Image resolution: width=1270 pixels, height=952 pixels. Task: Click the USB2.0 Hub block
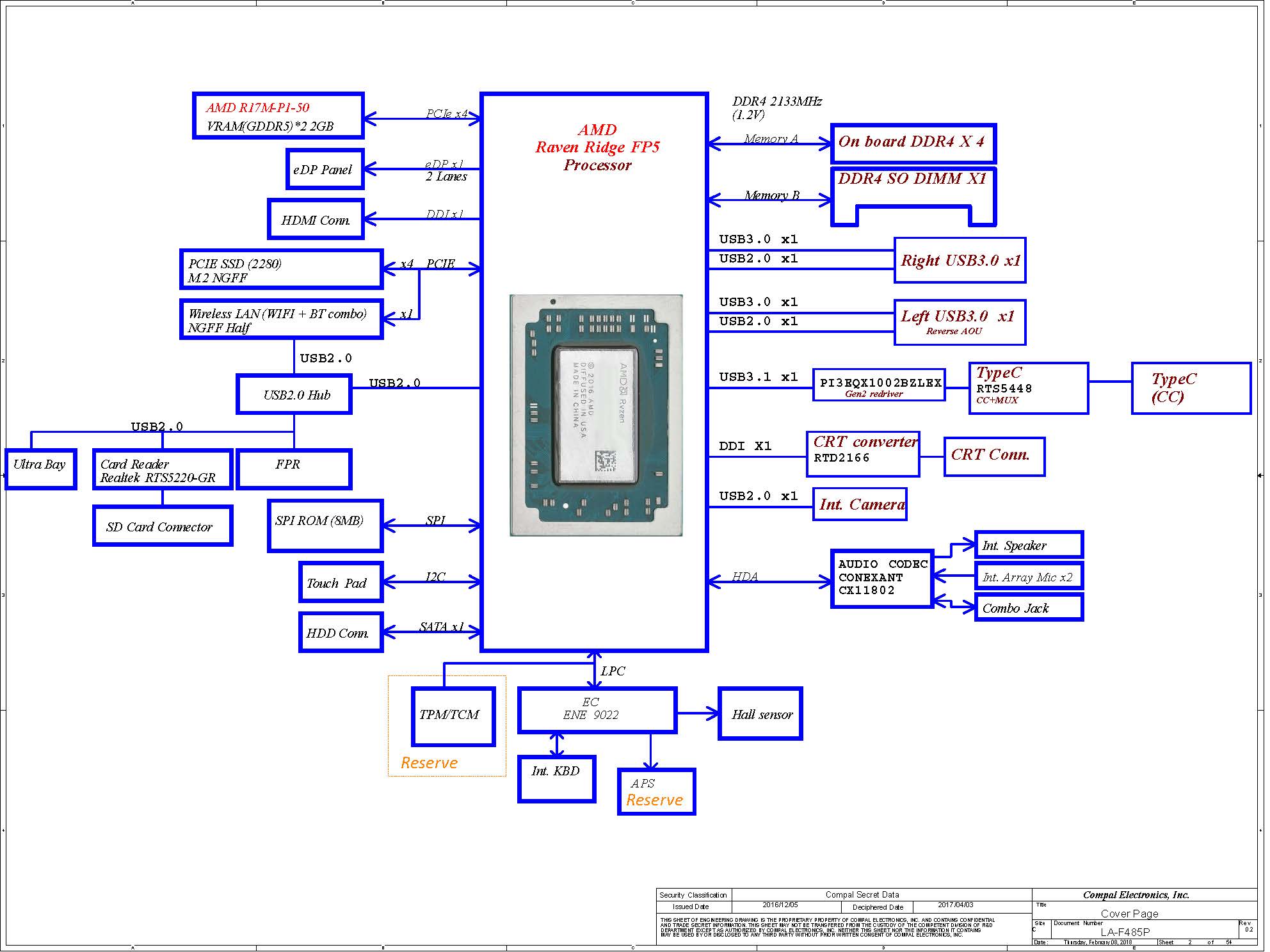[x=294, y=394]
